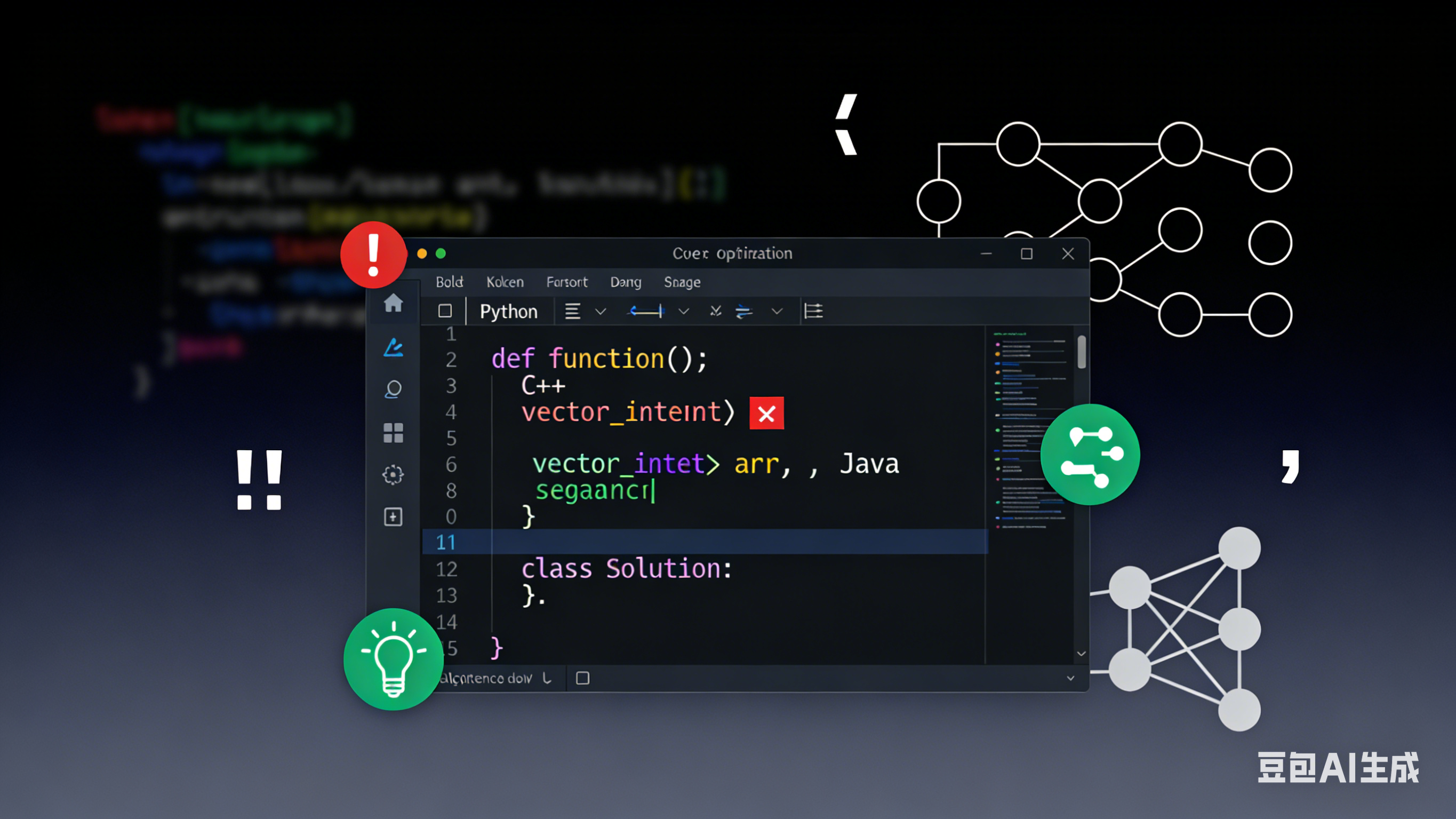Screen dimensions: 1456x819
Task: Expand the dropdown beside the align lines icon
Action: click(601, 311)
